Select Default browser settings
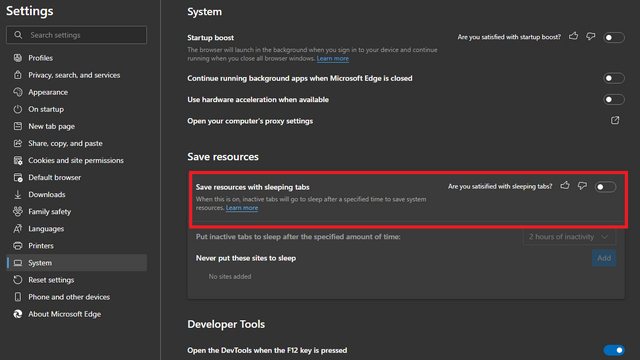This screenshot has height=360, width=640. 77,178
